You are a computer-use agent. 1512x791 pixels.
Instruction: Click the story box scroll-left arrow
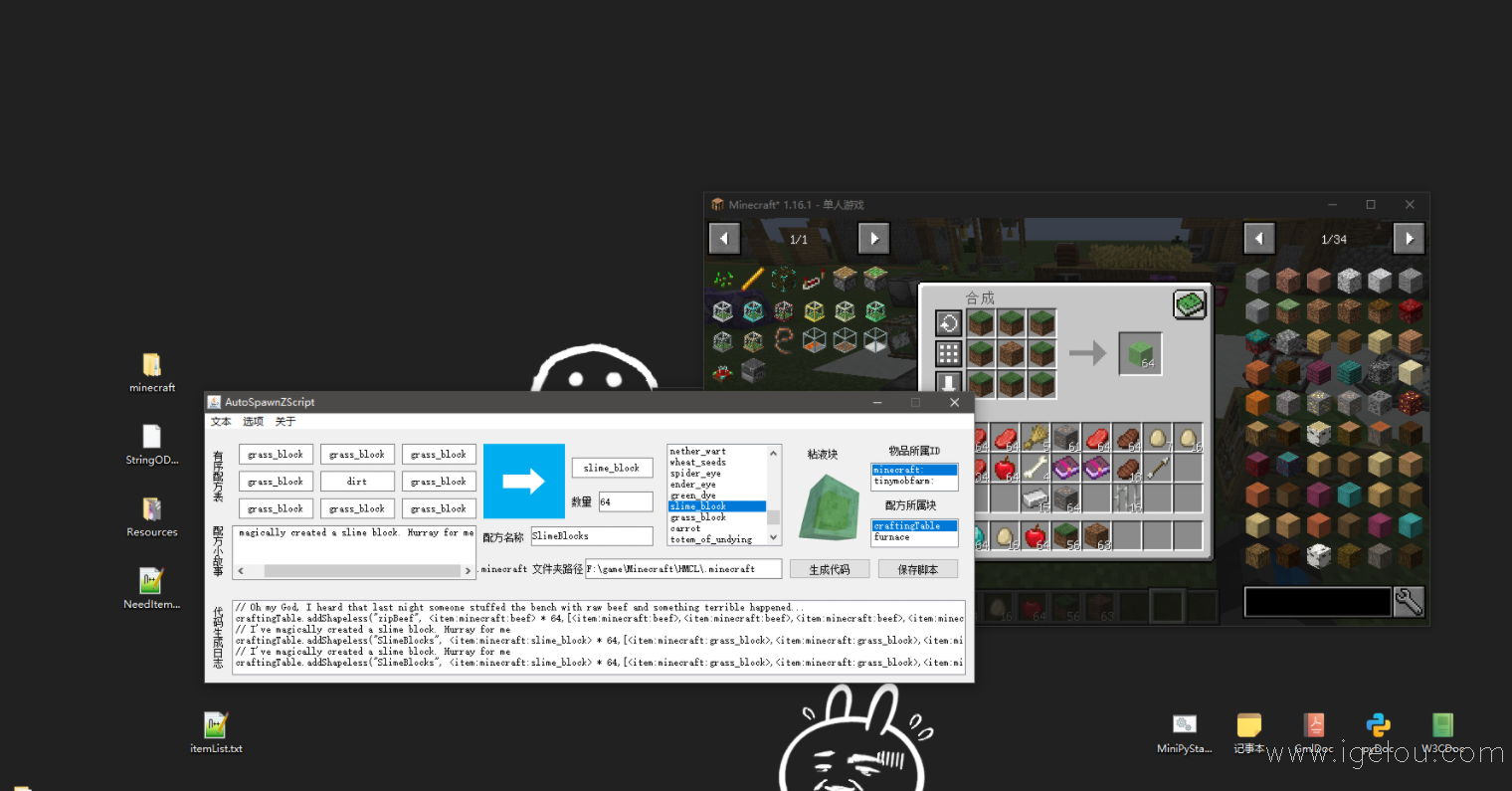tap(241, 571)
